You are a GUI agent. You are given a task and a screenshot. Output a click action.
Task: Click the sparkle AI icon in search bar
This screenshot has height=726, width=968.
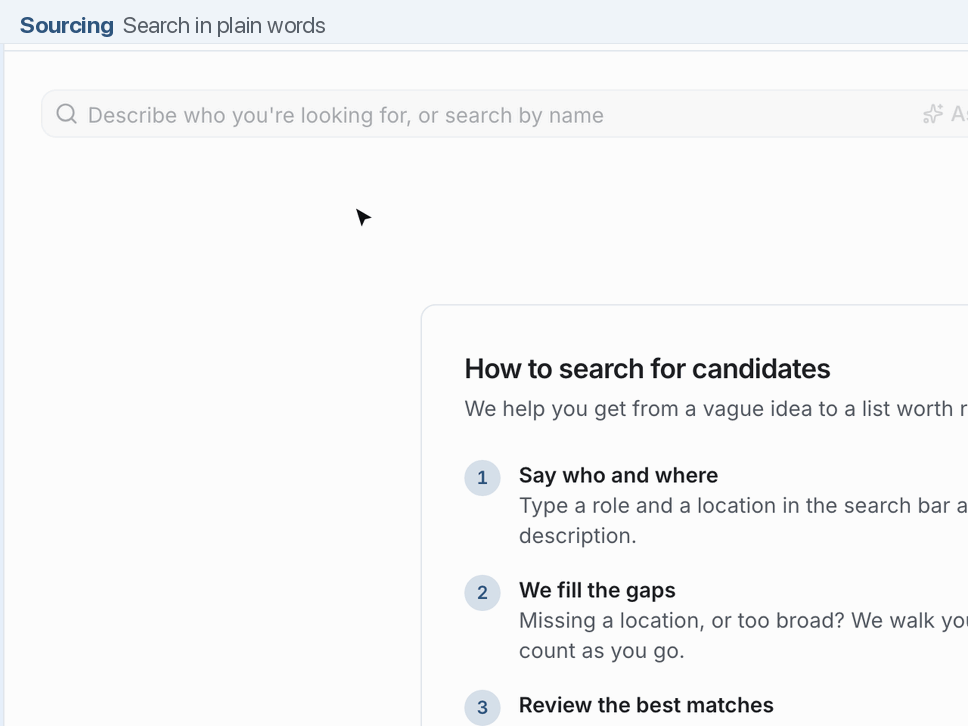click(933, 114)
